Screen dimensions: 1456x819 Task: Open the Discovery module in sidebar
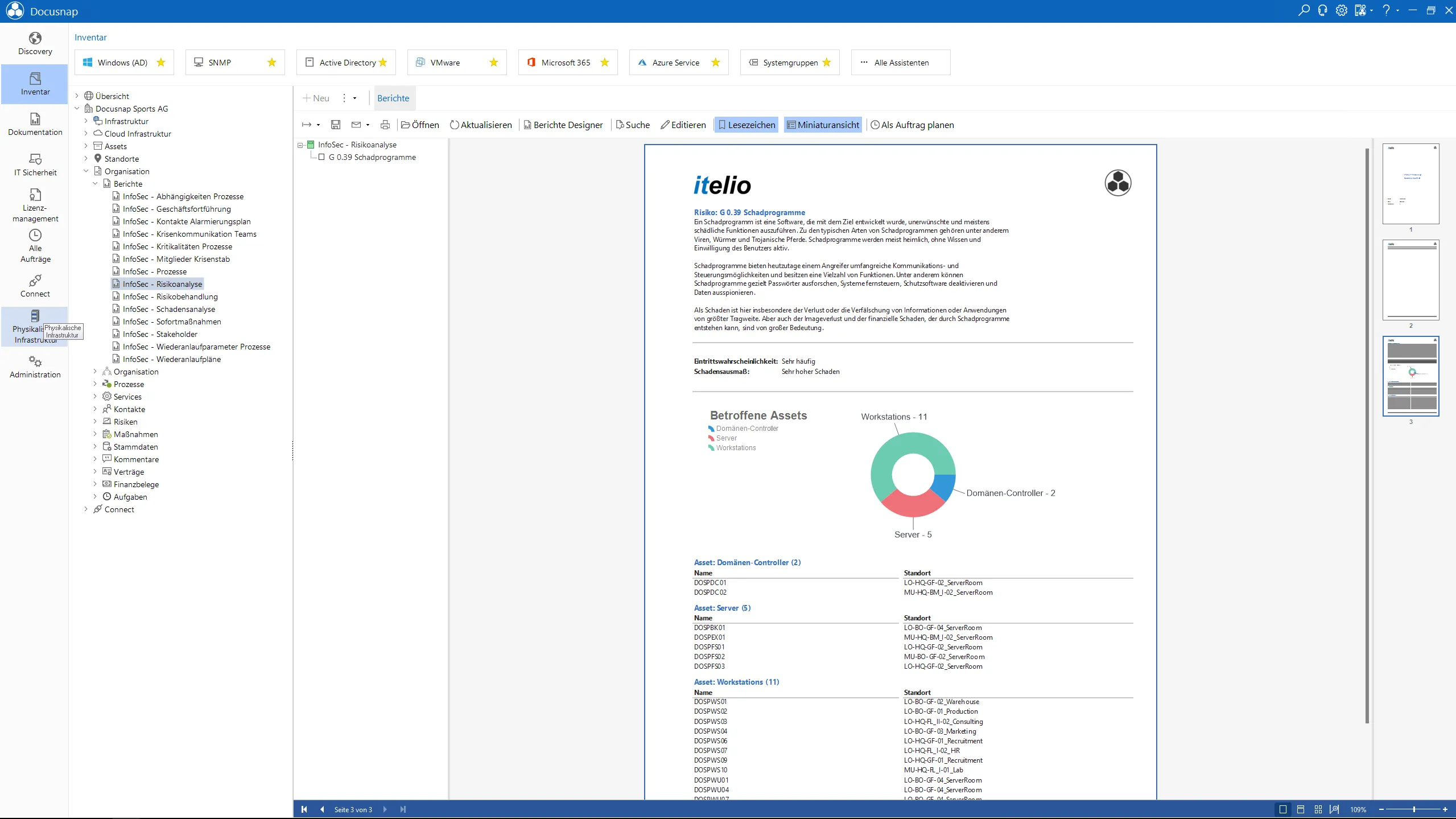coord(35,44)
